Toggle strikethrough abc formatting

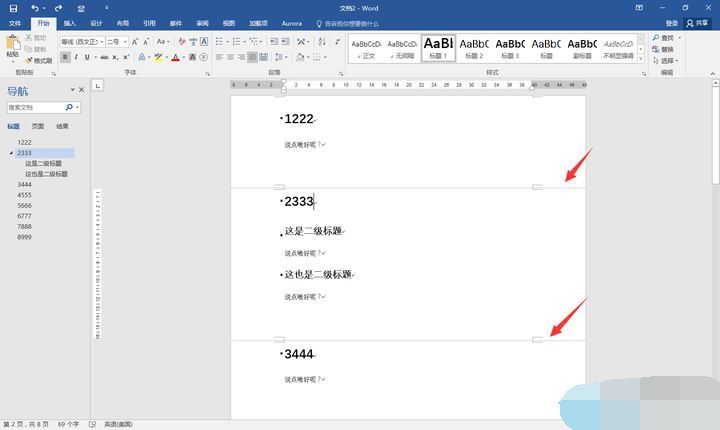[104, 57]
